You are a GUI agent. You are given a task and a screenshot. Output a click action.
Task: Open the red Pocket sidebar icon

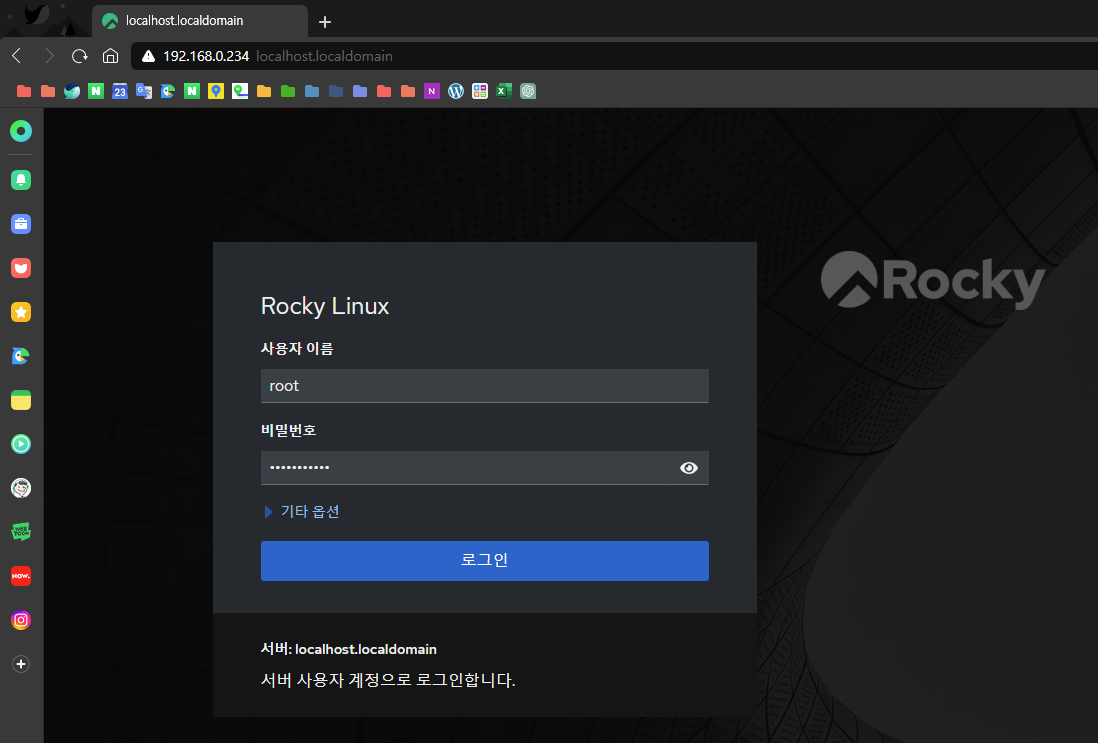(x=21, y=268)
